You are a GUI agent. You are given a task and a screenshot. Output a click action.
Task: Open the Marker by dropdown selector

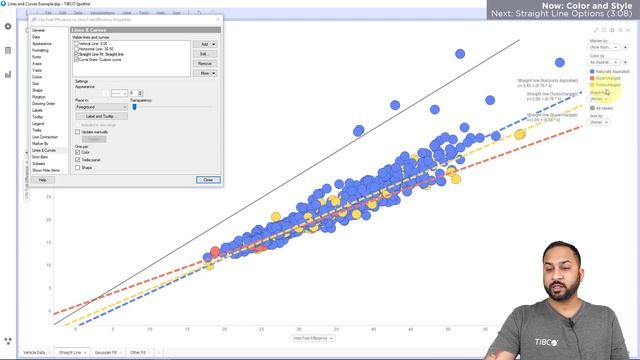pos(604,47)
